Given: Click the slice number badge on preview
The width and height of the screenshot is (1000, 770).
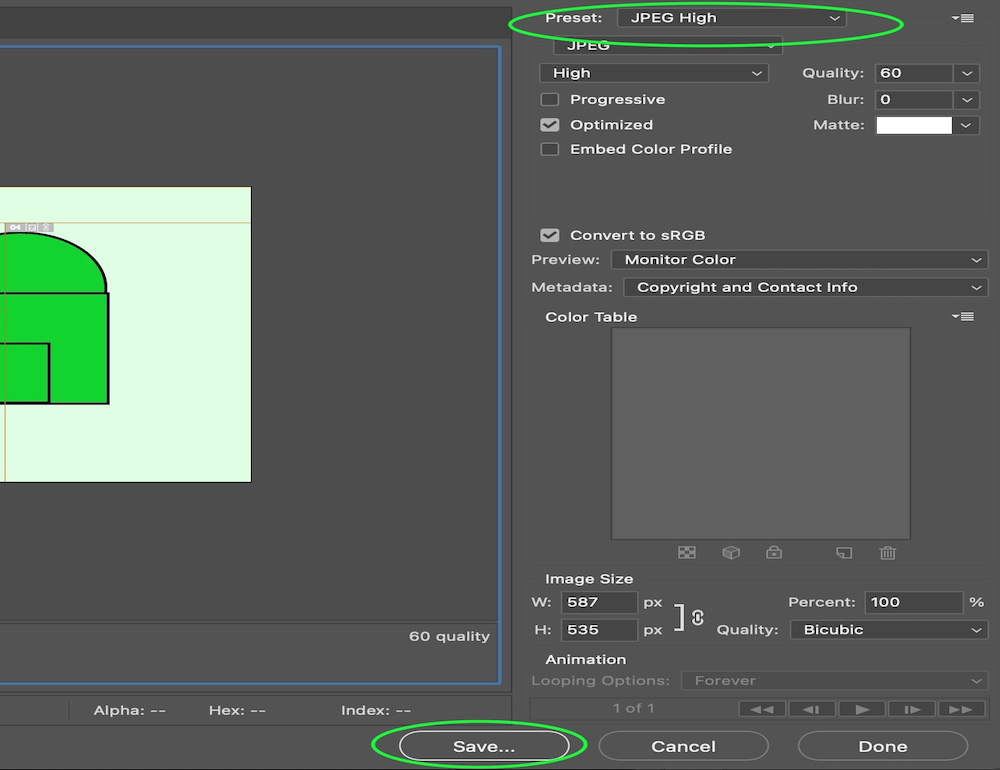Looking at the screenshot, I should coord(15,227).
